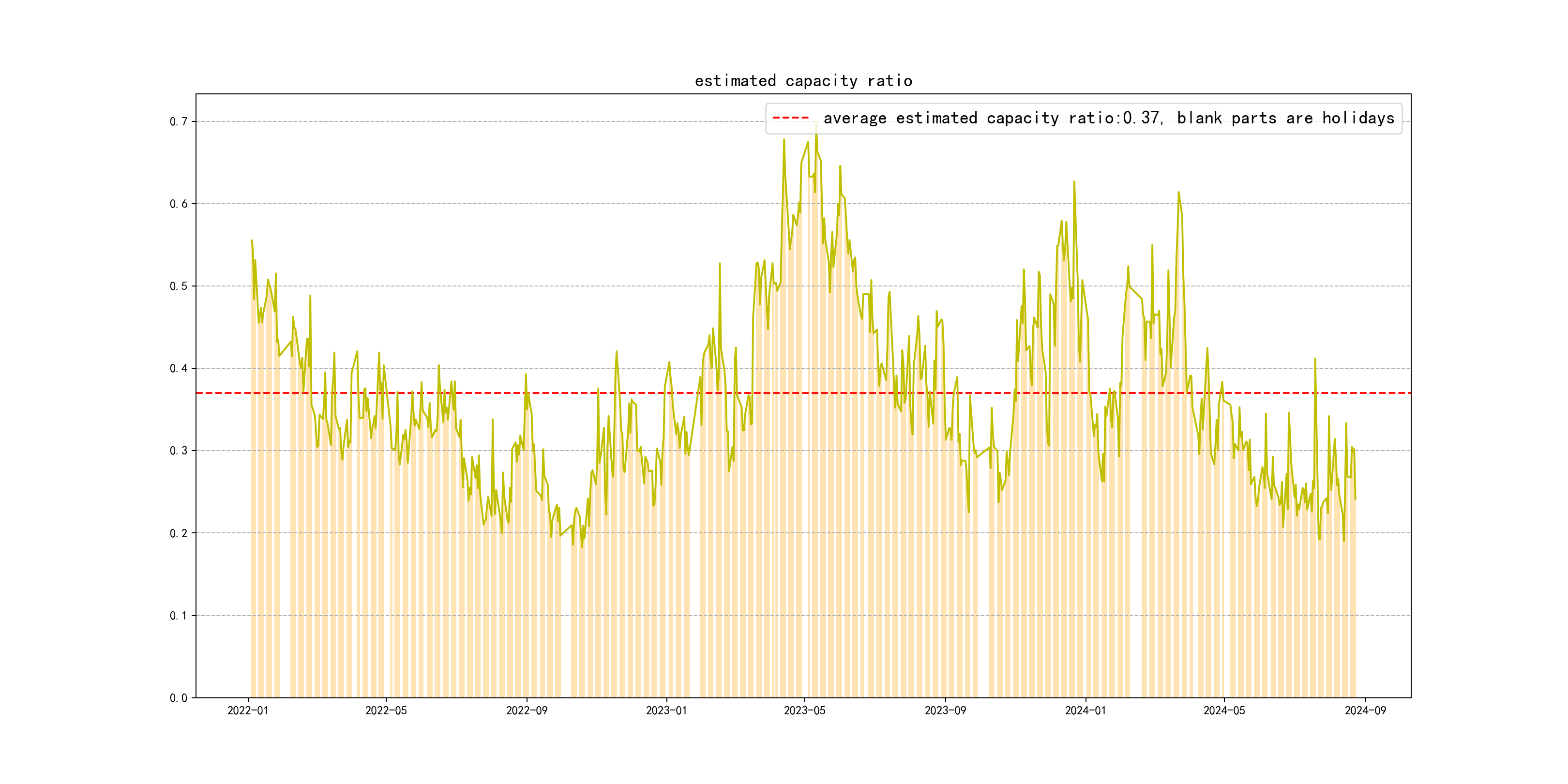Click the 0.2 y-axis tick label
This screenshot has height=784, width=1568.
[x=179, y=533]
